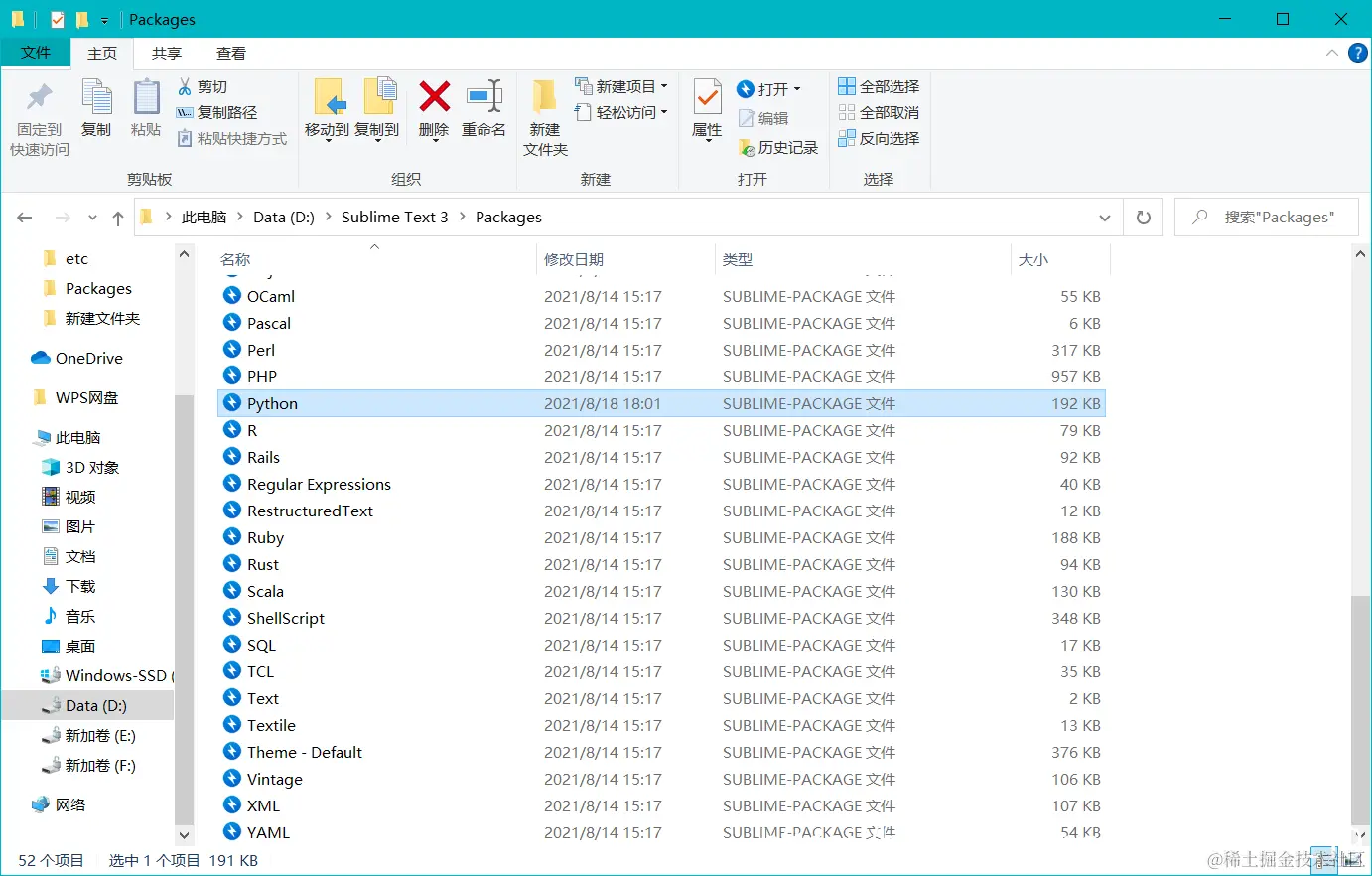The image size is (1372, 876).
Task: Click the Edit (编辑) button
Action: [763, 118]
